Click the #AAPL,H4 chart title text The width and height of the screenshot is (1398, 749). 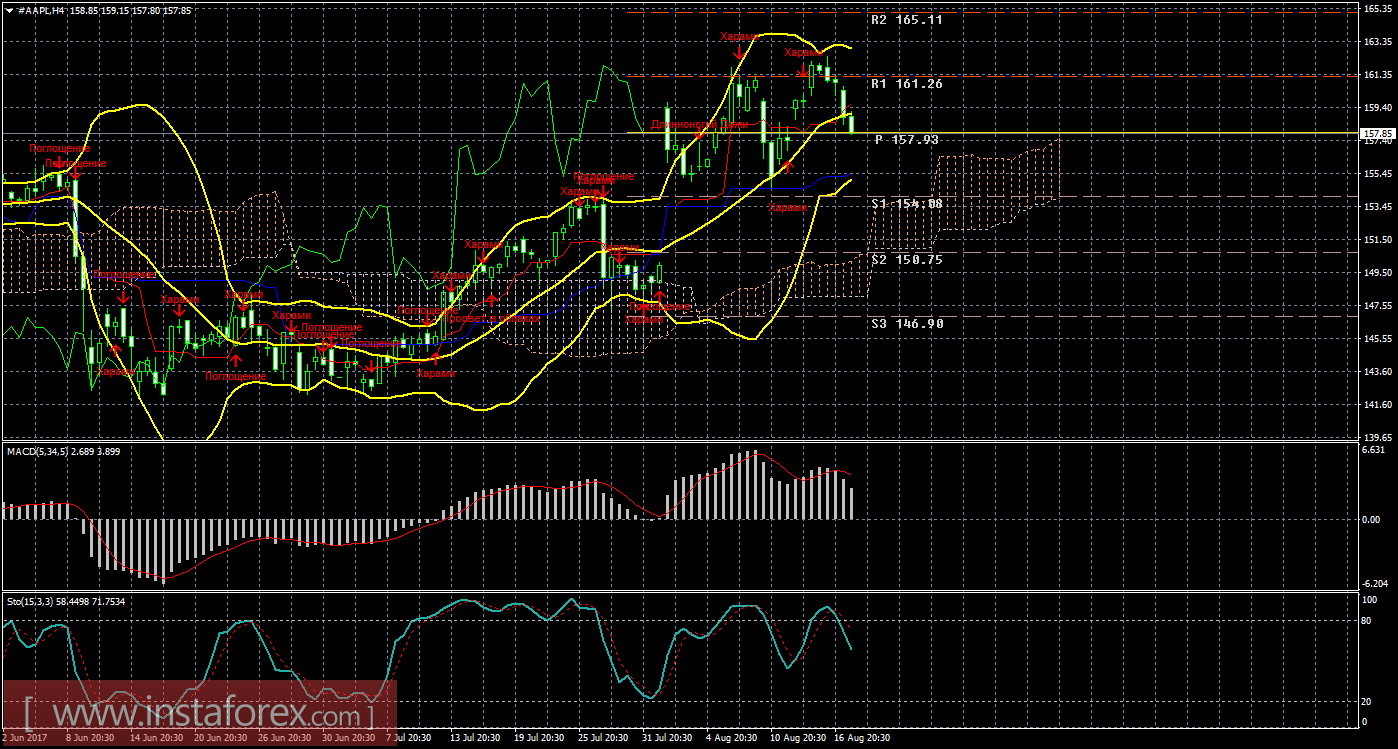[x=50, y=9]
